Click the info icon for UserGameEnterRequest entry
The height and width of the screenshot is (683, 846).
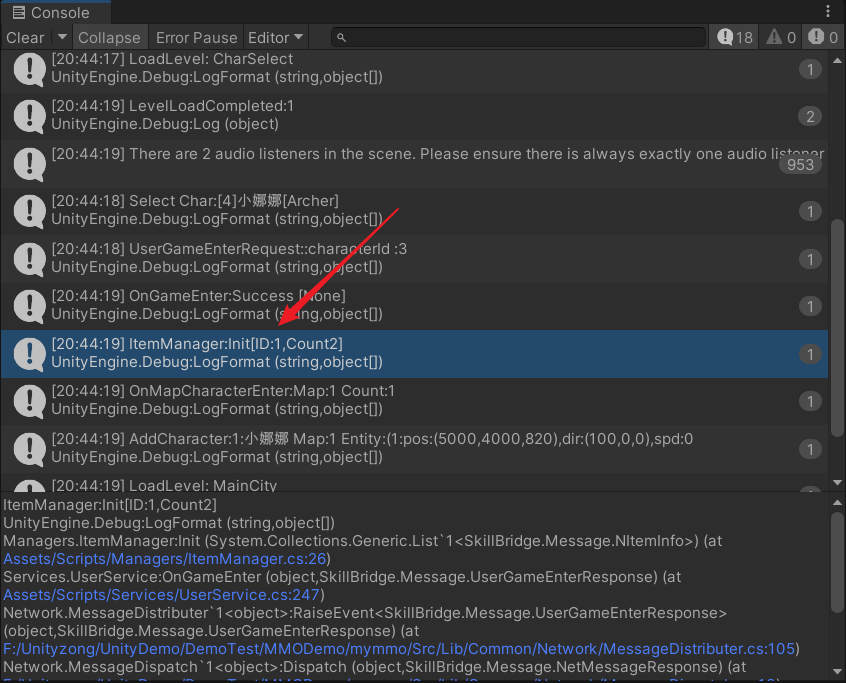[28, 258]
